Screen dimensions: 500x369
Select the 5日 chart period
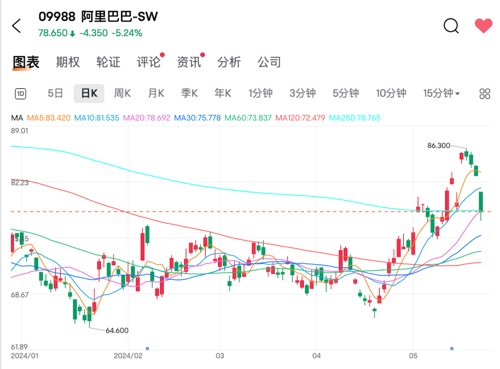55,93
